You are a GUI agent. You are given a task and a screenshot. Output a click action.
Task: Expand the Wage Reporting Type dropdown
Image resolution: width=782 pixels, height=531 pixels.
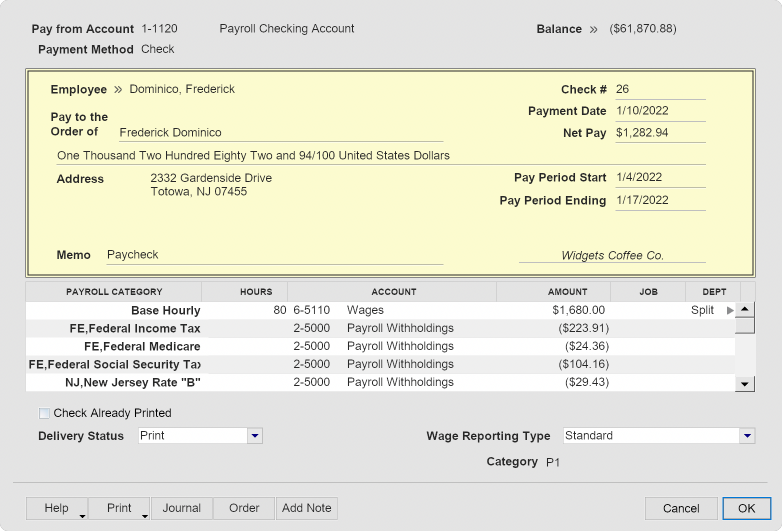point(746,436)
